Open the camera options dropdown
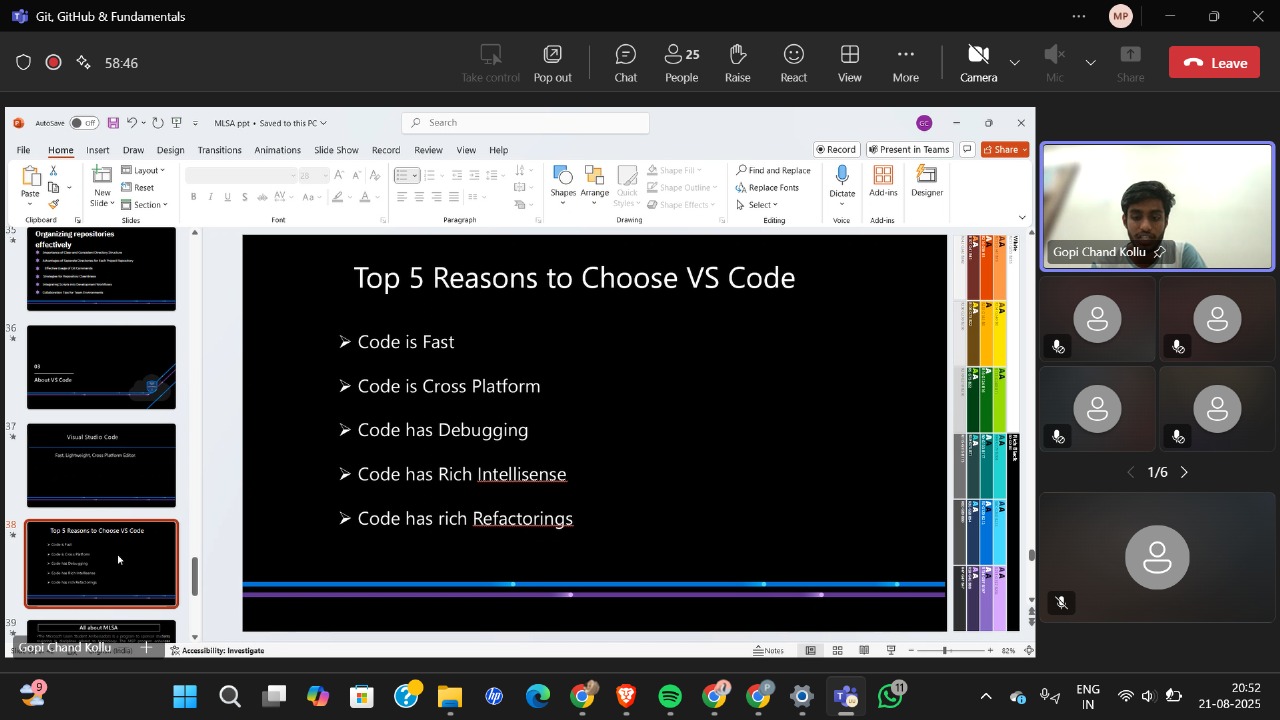1280x720 pixels. coord(1014,62)
